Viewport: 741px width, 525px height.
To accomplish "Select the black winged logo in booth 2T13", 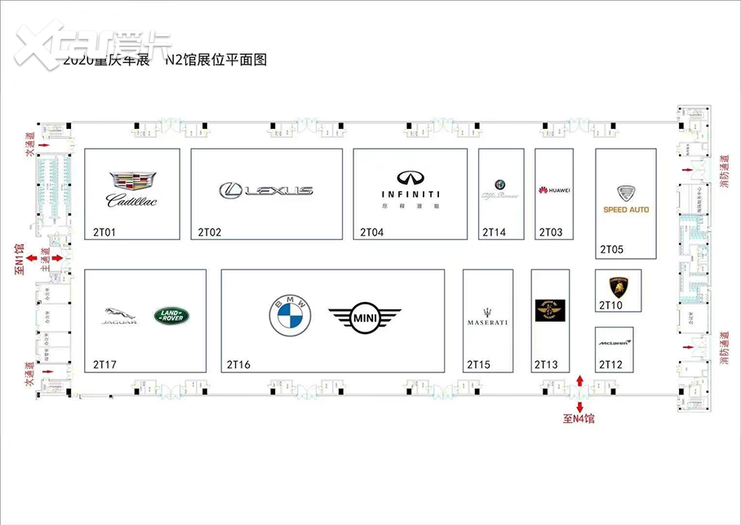I will pos(550,310).
